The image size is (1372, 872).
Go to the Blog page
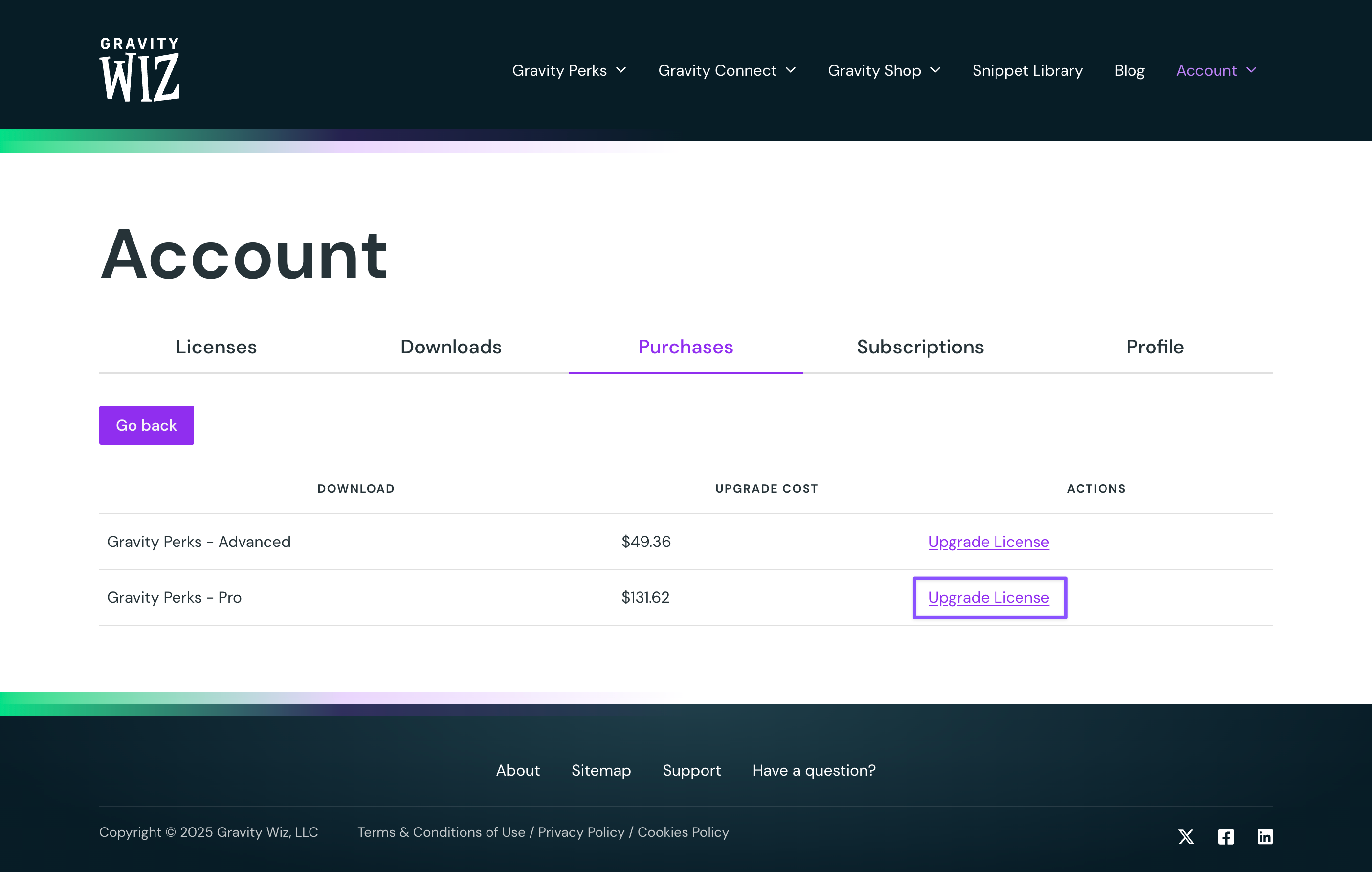pos(1129,70)
